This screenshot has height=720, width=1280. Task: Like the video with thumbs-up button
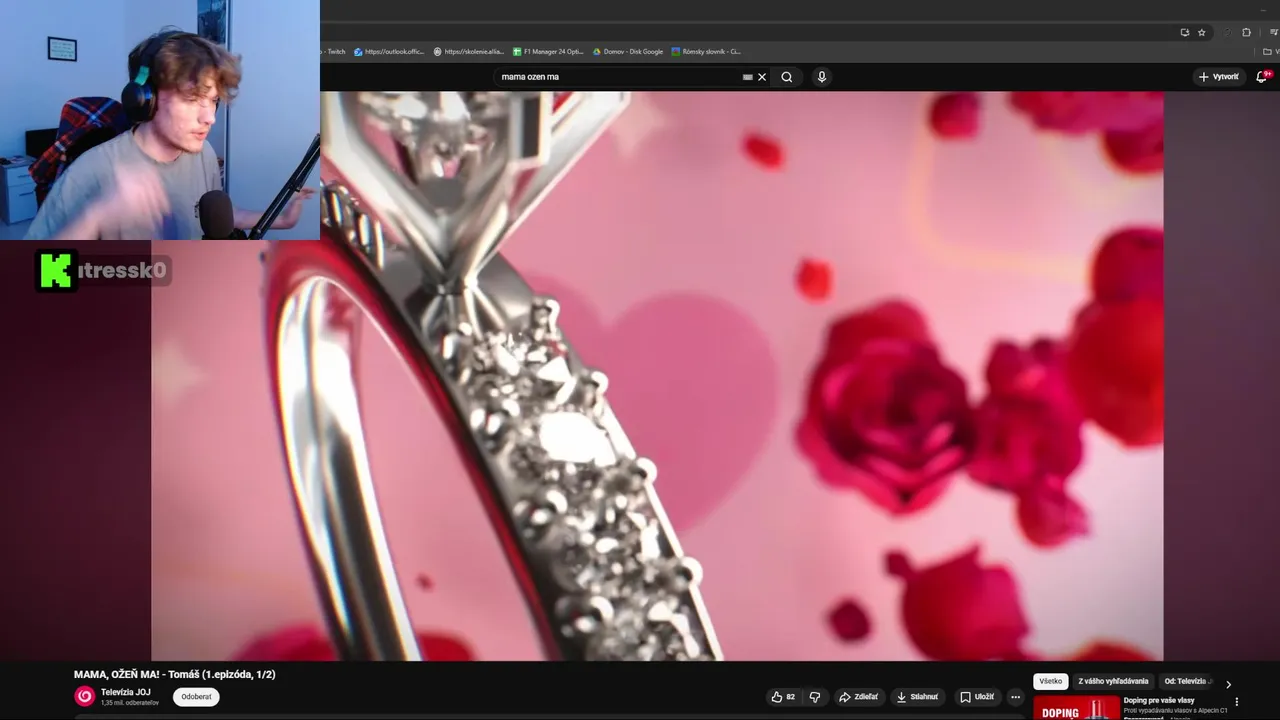[x=783, y=697]
